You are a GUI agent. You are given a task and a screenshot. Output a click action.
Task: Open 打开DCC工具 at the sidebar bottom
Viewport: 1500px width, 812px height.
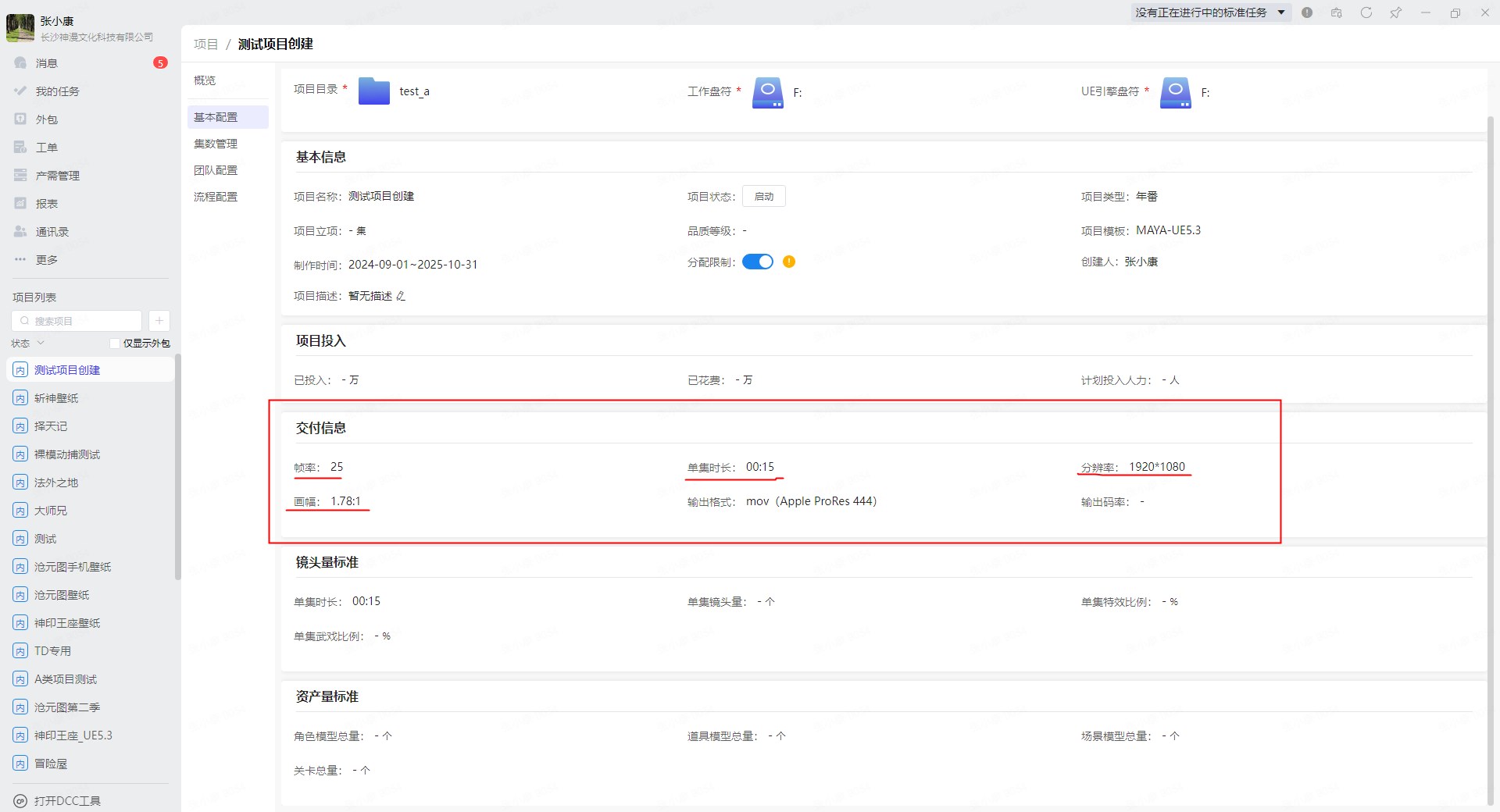[x=67, y=800]
